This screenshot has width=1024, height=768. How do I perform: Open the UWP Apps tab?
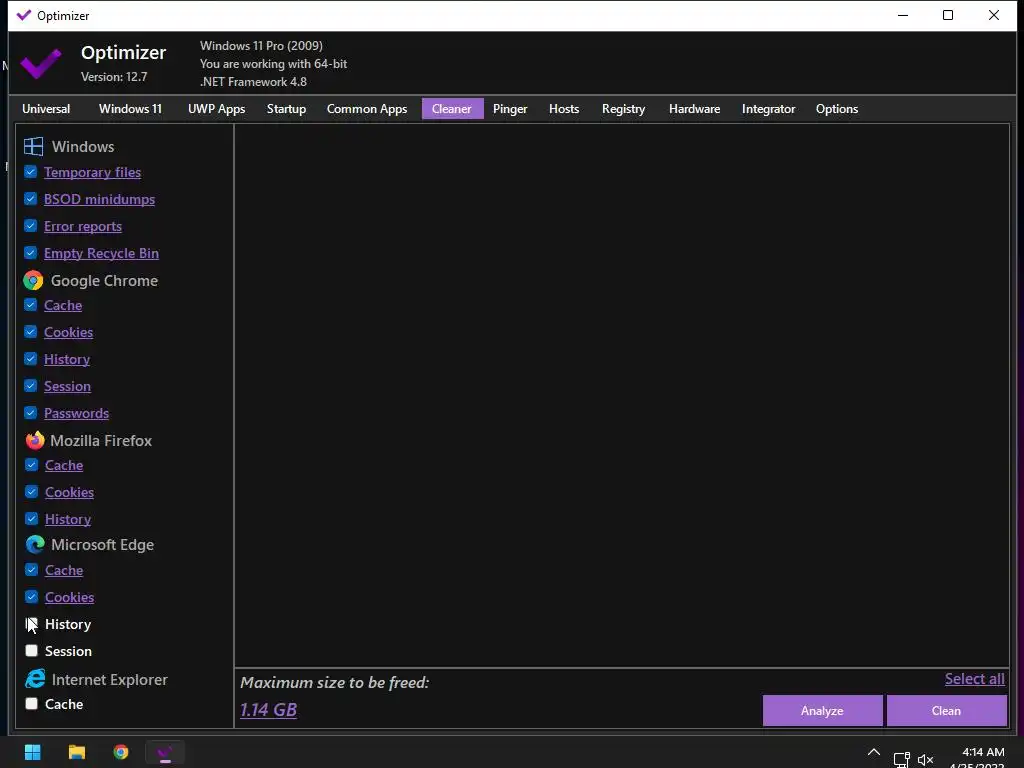tap(216, 109)
